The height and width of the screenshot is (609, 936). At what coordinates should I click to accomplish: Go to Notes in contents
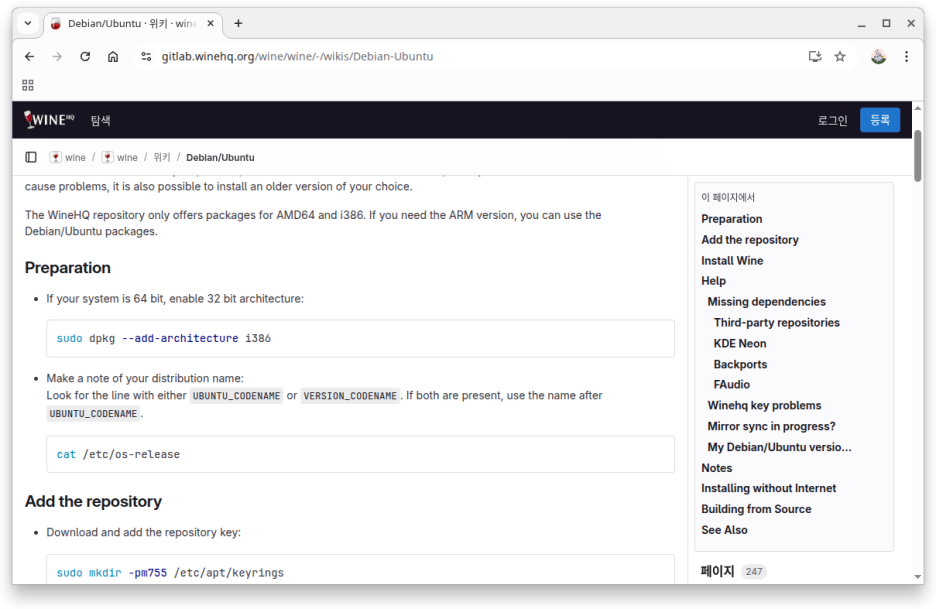pyautogui.click(x=716, y=469)
